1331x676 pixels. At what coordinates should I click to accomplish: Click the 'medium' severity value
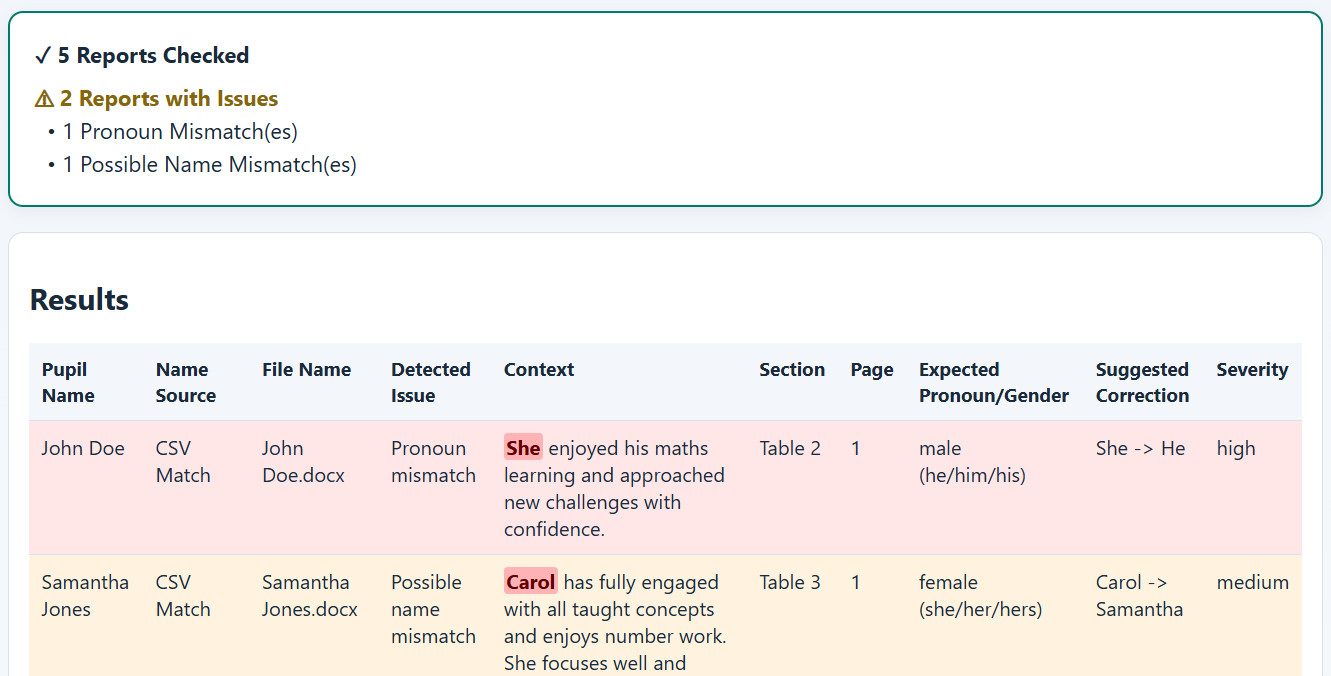(1253, 583)
